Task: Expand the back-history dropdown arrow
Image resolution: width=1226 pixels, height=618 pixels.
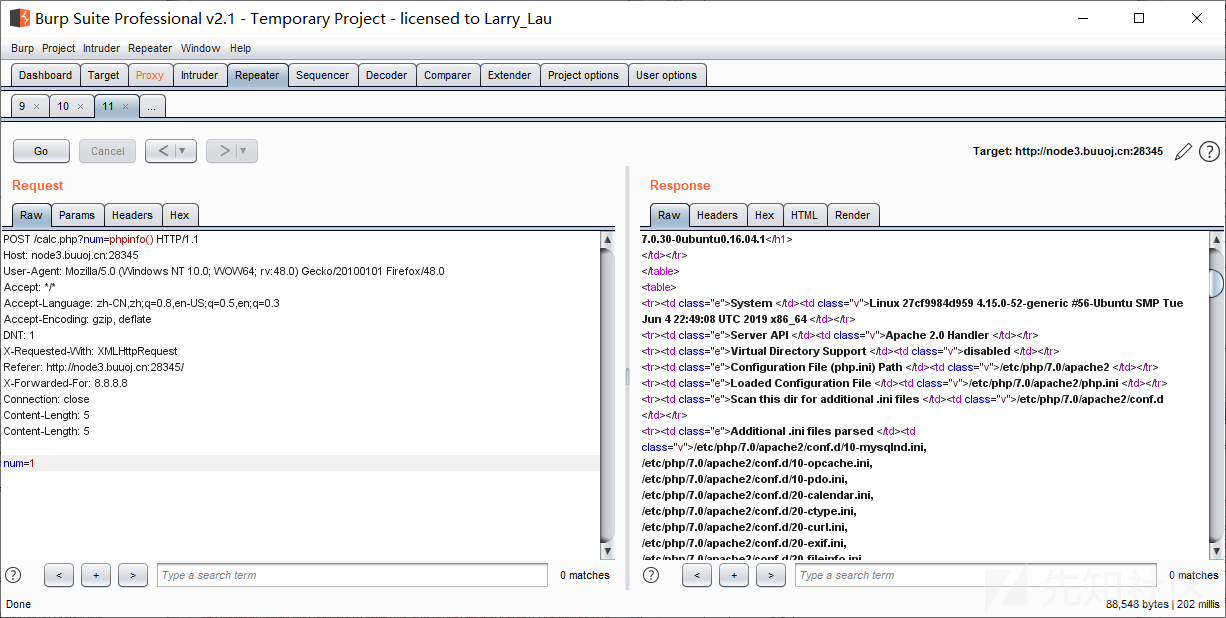Action: coord(183,151)
